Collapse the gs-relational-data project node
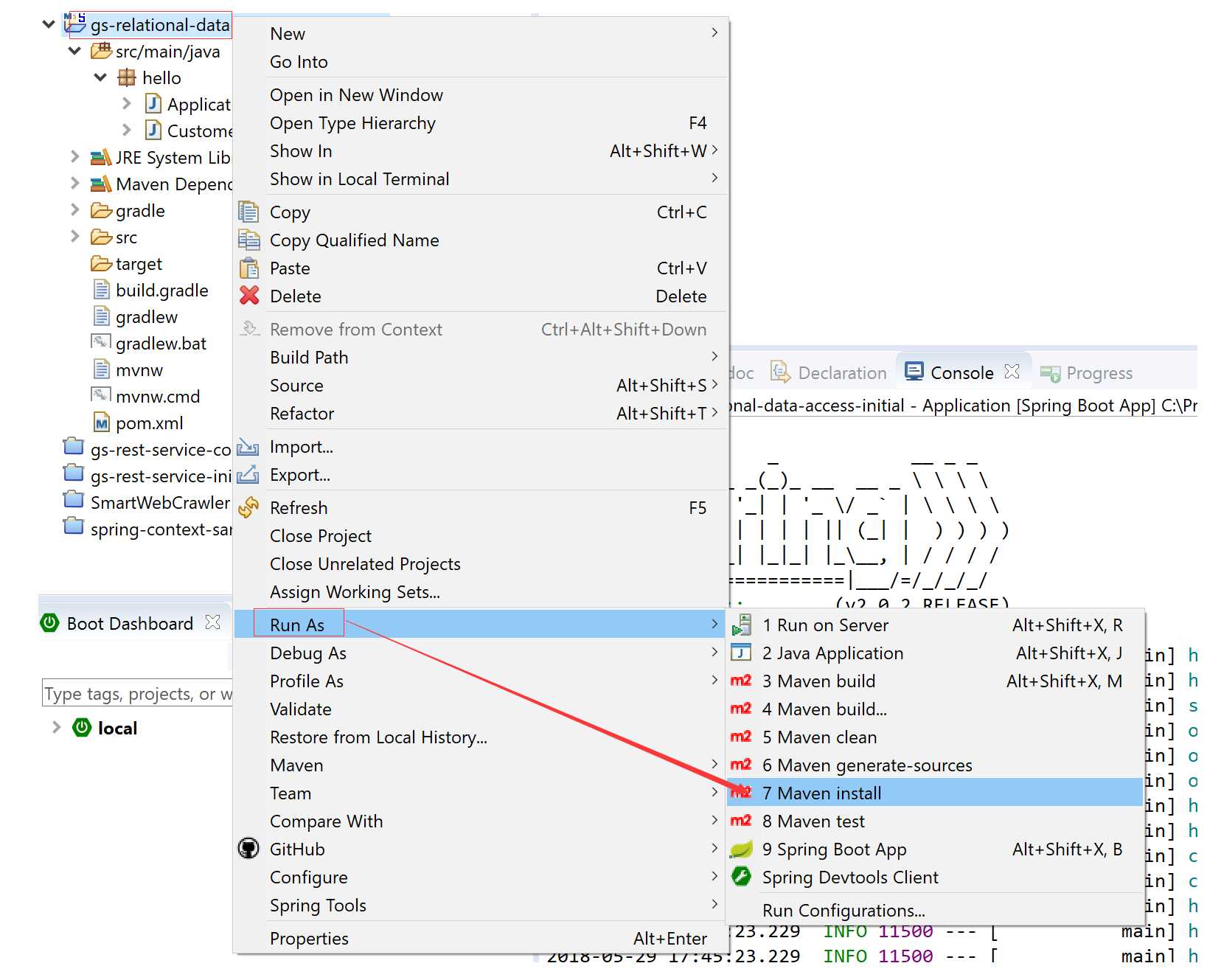The width and height of the screenshot is (1221, 980). [49, 24]
